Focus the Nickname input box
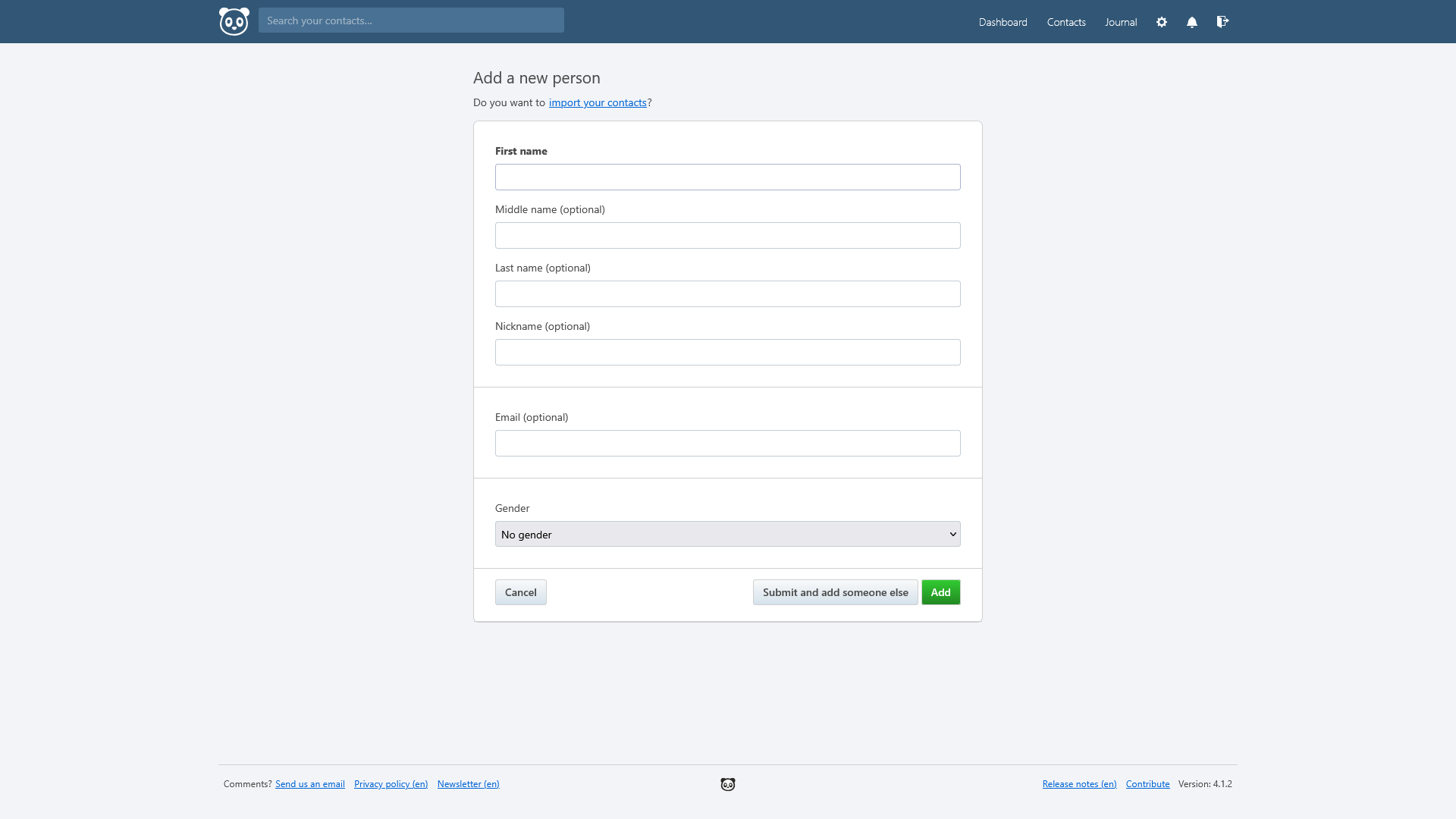Image resolution: width=1456 pixels, height=819 pixels. [728, 352]
